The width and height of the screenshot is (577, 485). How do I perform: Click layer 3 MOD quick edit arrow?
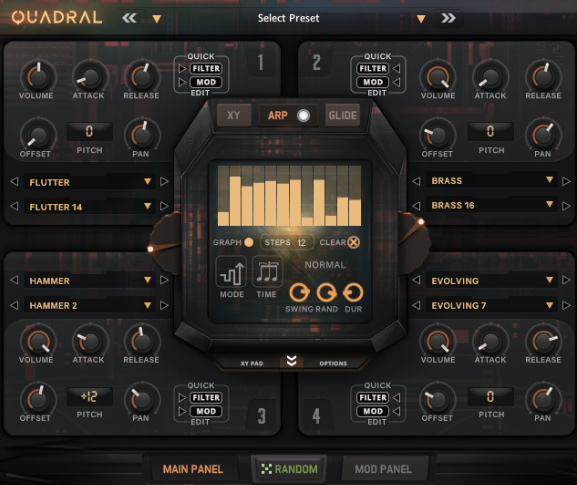point(182,411)
